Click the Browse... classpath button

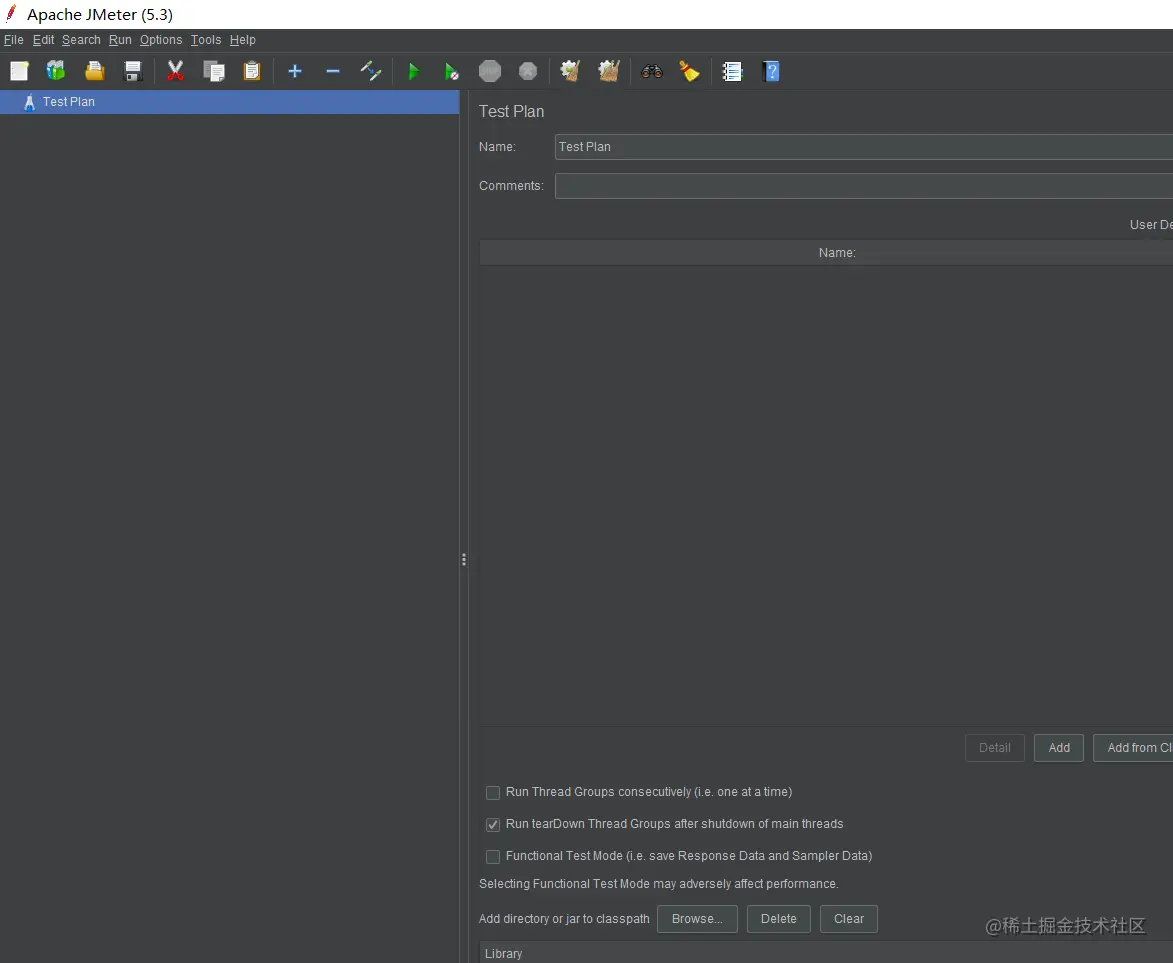(697, 919)
